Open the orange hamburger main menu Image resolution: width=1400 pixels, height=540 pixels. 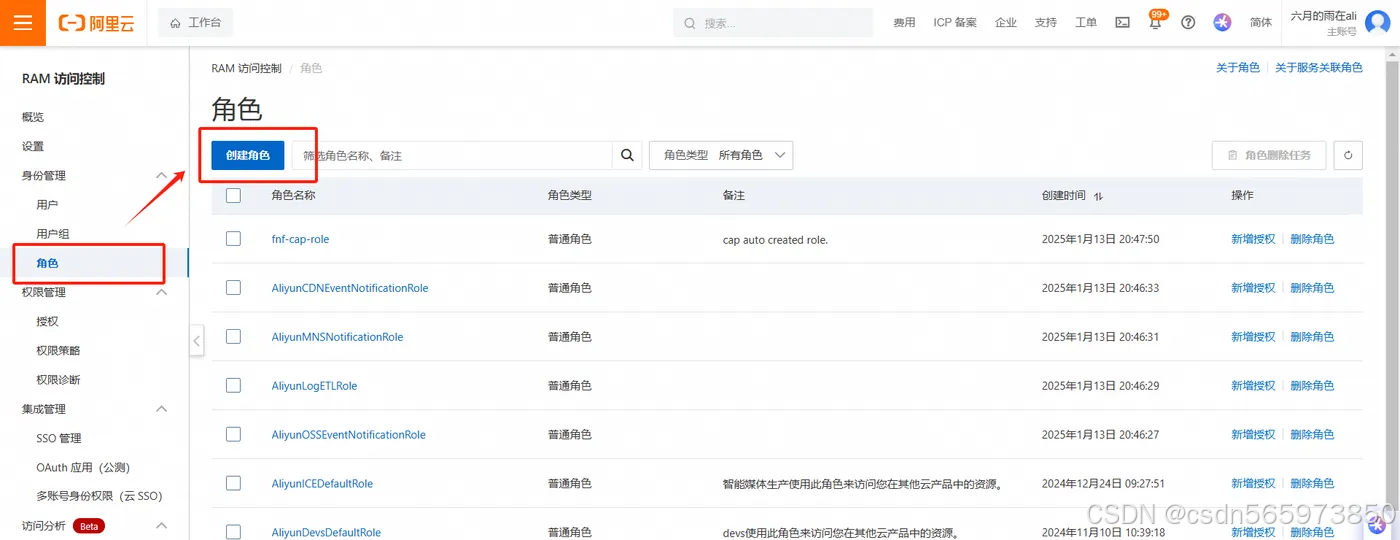point(23,23)
